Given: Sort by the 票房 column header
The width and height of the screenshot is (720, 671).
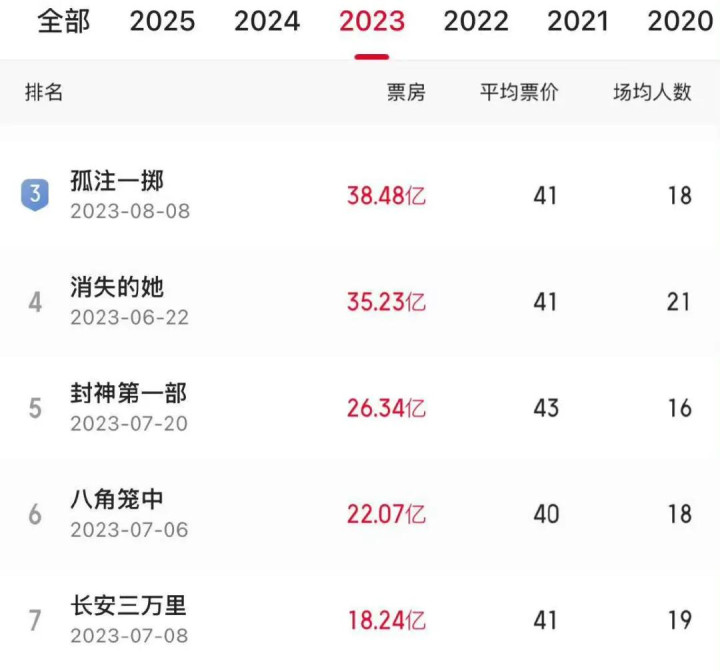Looking at the screenshot, I should tap(406, 92).
